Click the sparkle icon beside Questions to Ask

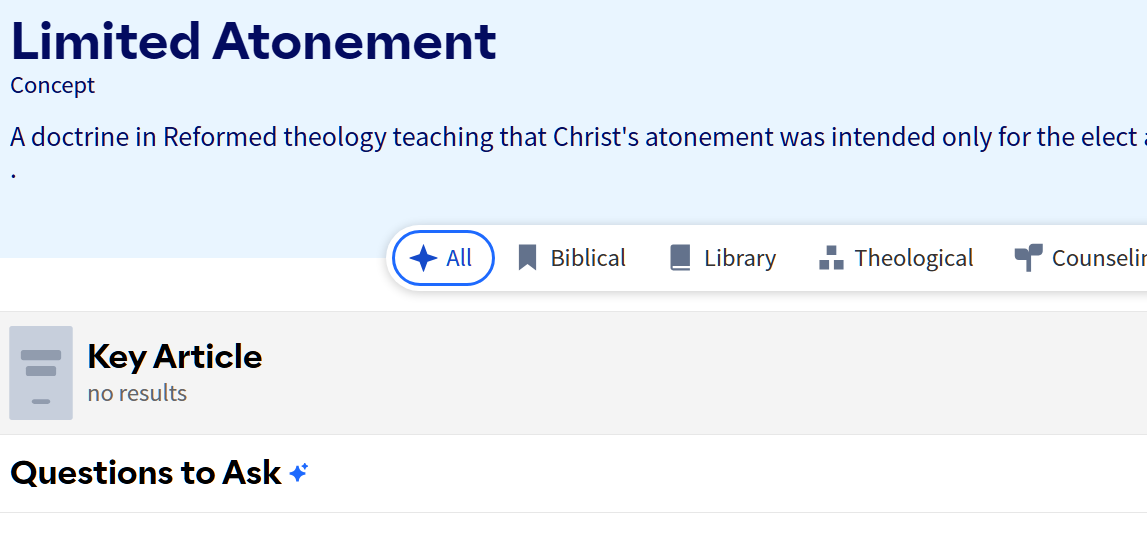[x=298, y=473]
